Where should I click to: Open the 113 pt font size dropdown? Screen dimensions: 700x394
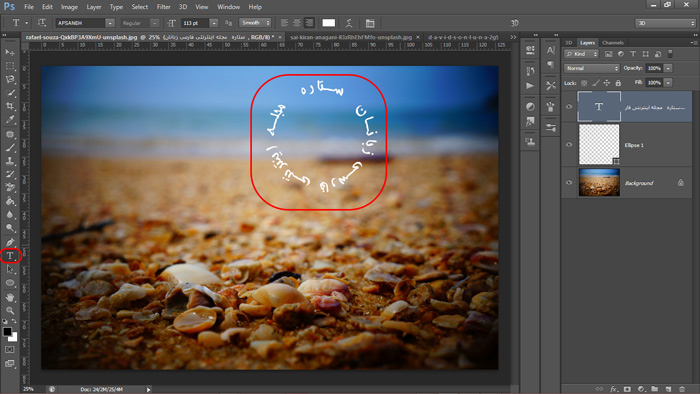pyautogui.click(x=214, y=23)
